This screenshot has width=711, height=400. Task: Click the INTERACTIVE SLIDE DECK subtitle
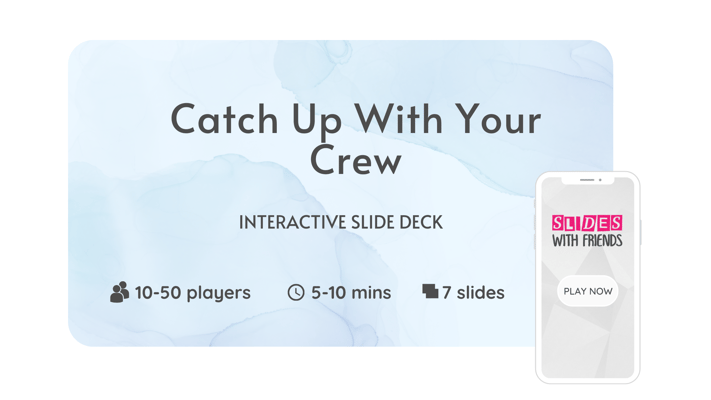tap(341, 222)
